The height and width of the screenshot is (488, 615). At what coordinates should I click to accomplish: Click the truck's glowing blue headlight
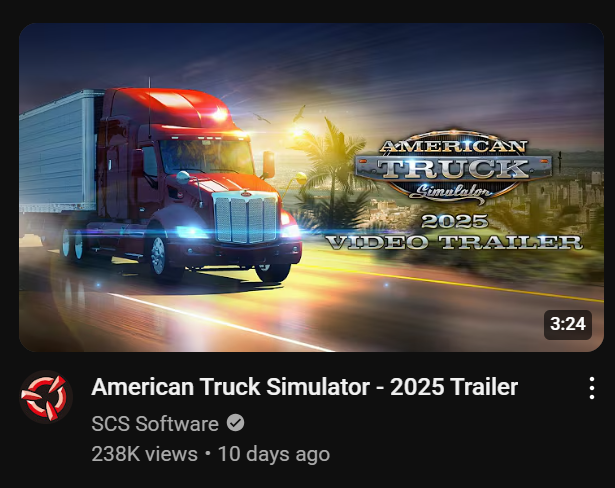[x=191, y=231]
